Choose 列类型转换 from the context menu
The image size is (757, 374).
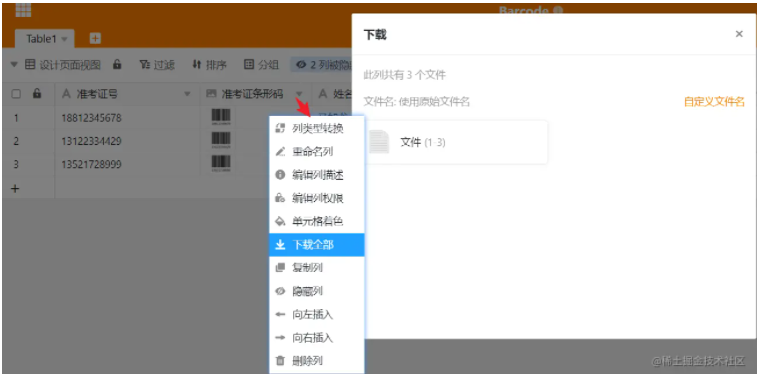click(x=317, y=128)
